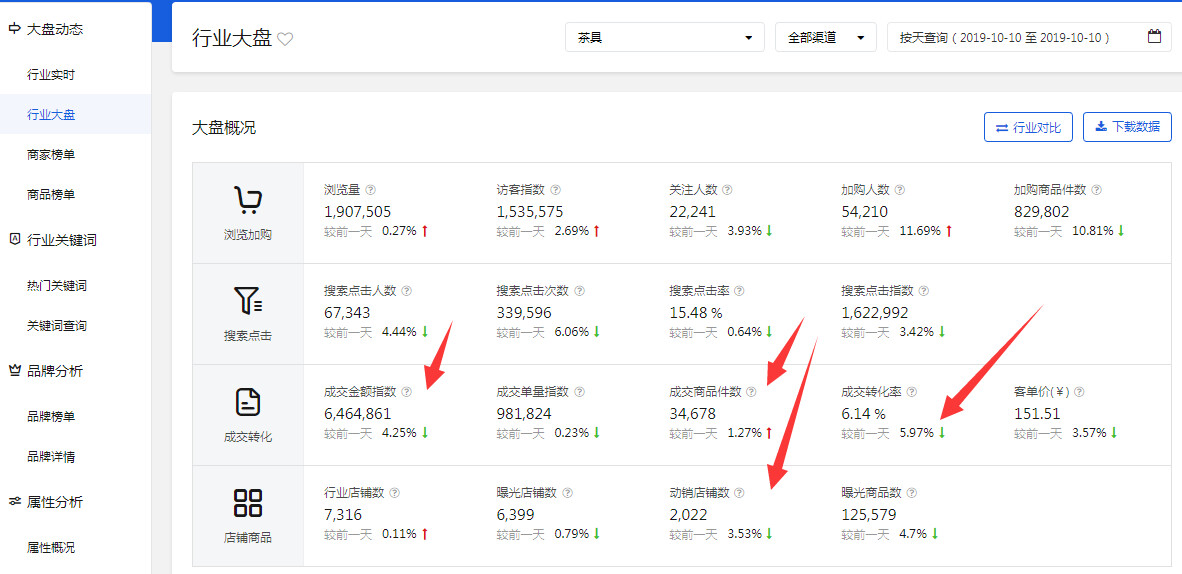Open the calendar icon in date query

[1154, 36]
